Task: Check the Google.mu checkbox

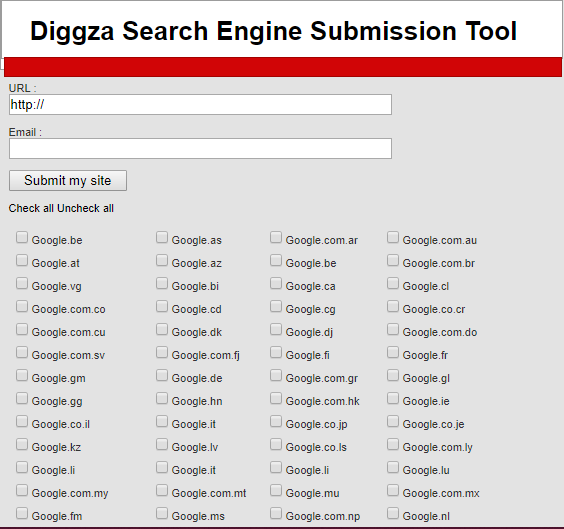Action: click(276, 491)
